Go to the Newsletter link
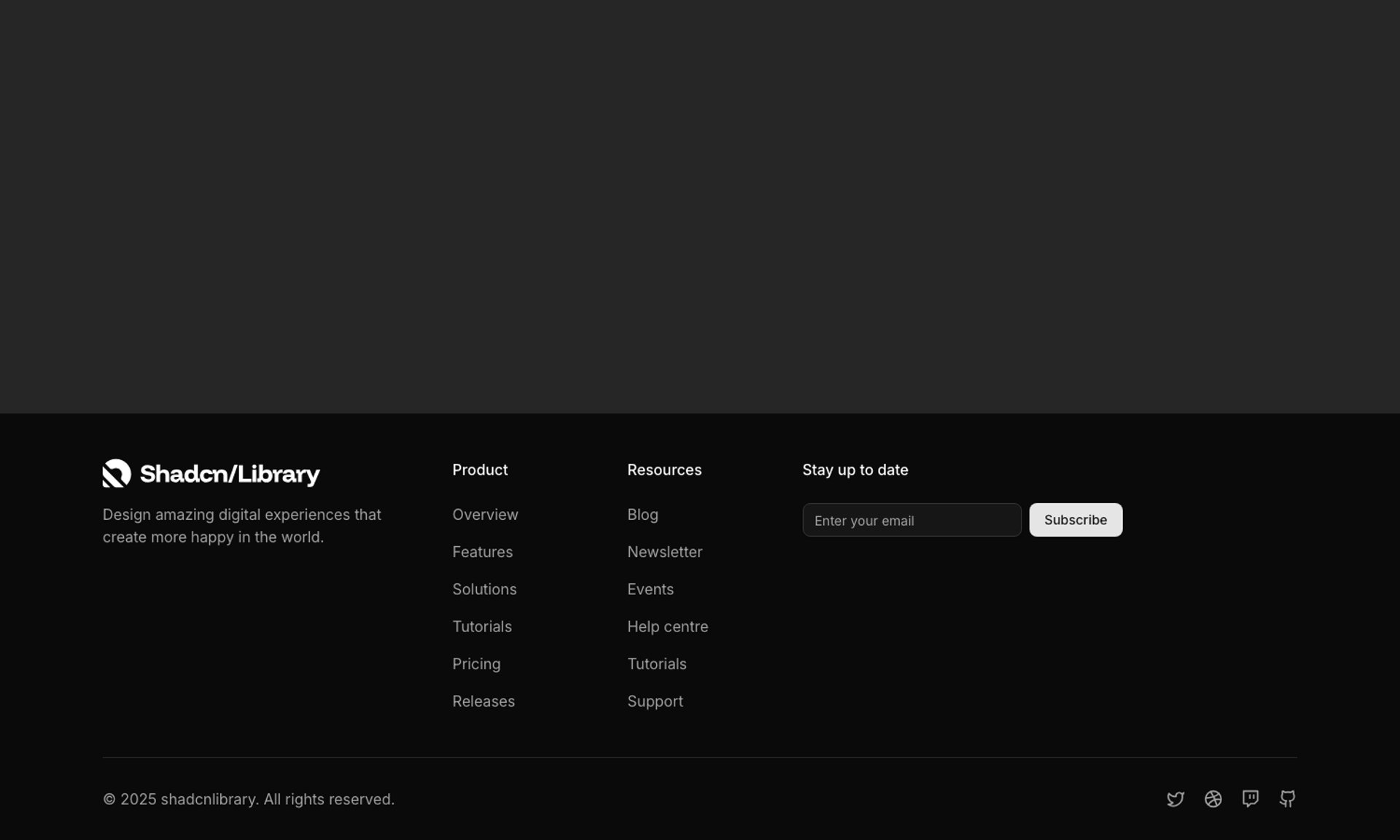1400x840 pixels. [665, 552]
